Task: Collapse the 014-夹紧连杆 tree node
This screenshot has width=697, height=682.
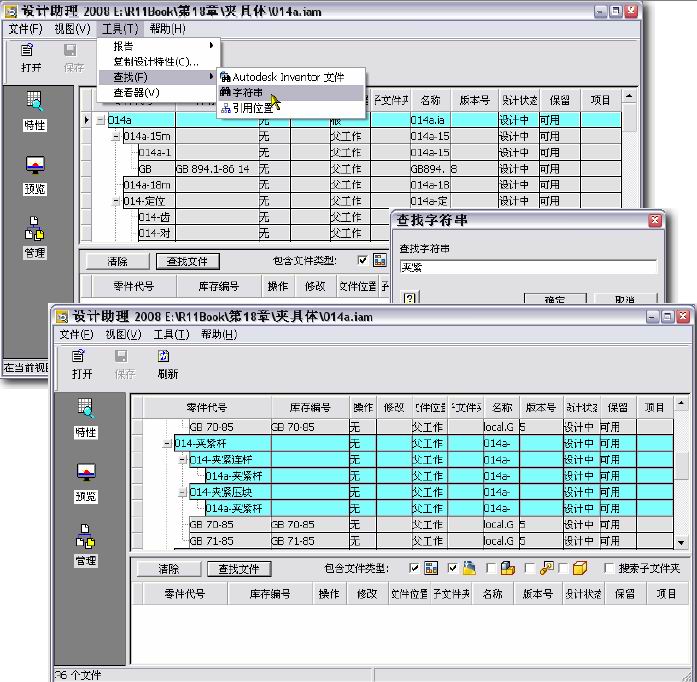Action: click(x=182, y=459)
